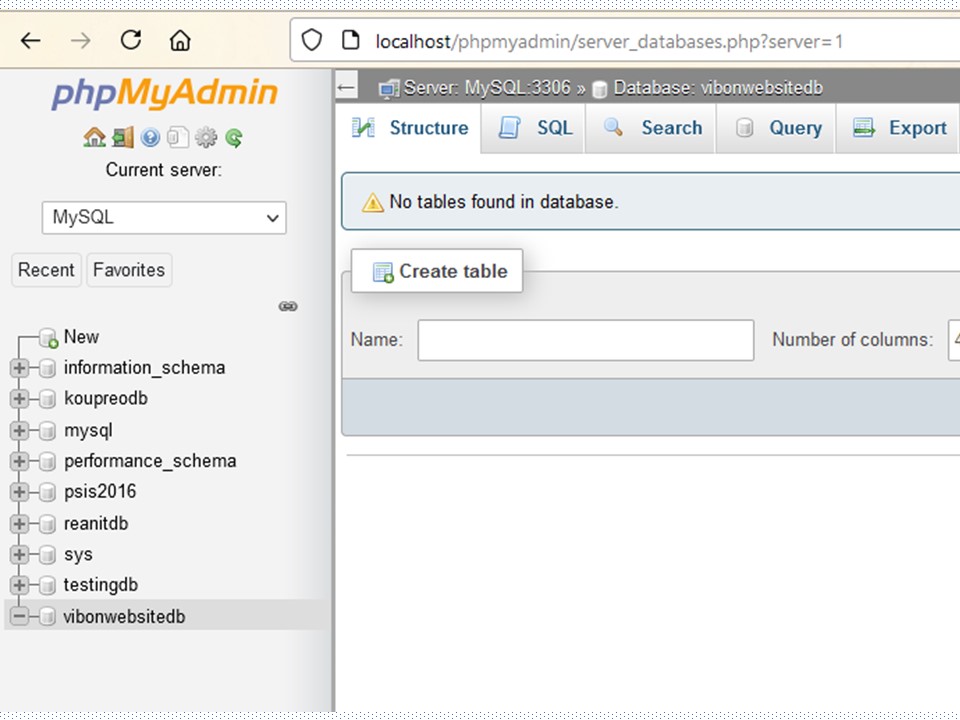960x720 pixels.
Task: Expand the koupreodb database node
Action: (x=19, y=399)
